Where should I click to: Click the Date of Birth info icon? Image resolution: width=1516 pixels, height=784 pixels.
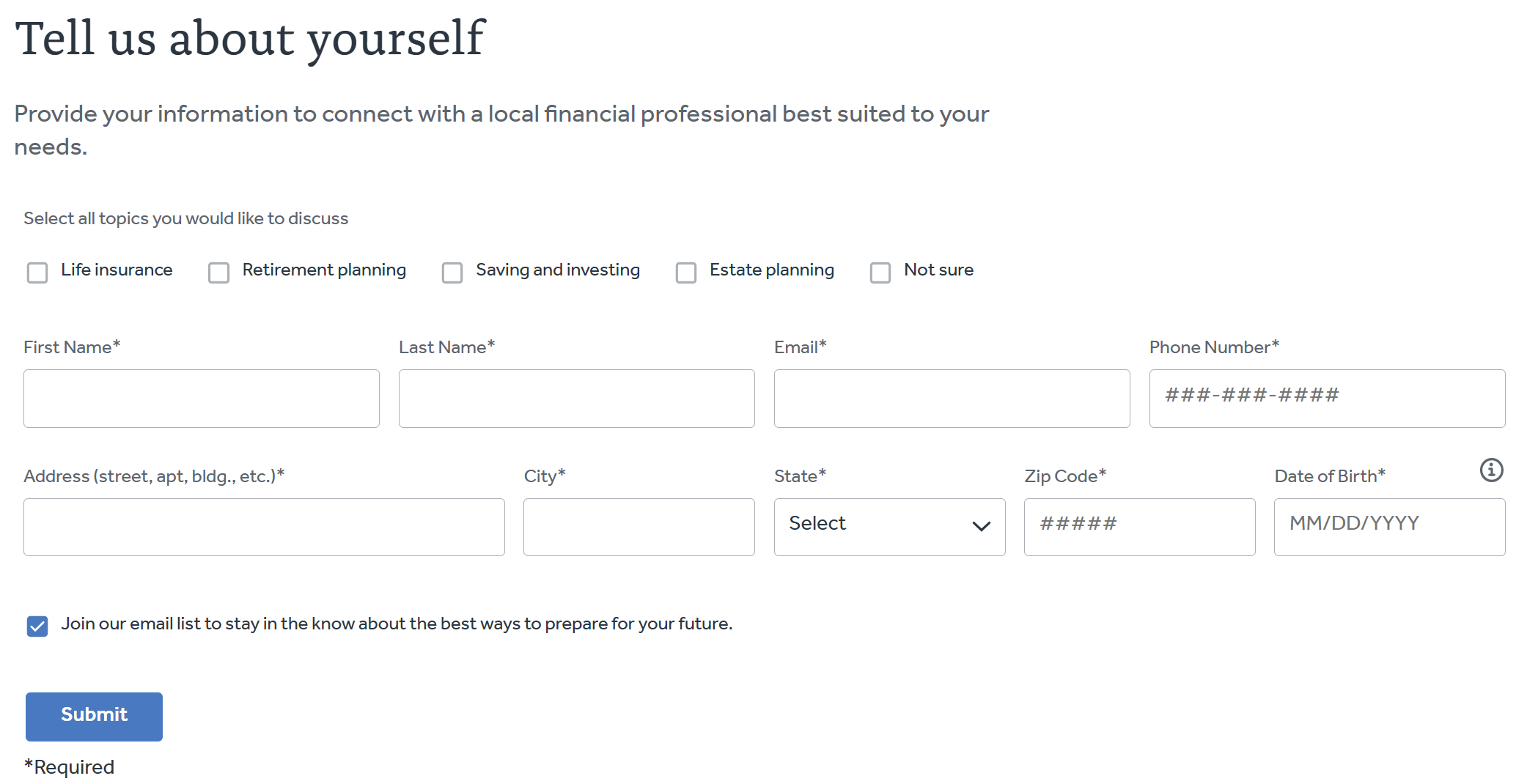[1491, 470]
